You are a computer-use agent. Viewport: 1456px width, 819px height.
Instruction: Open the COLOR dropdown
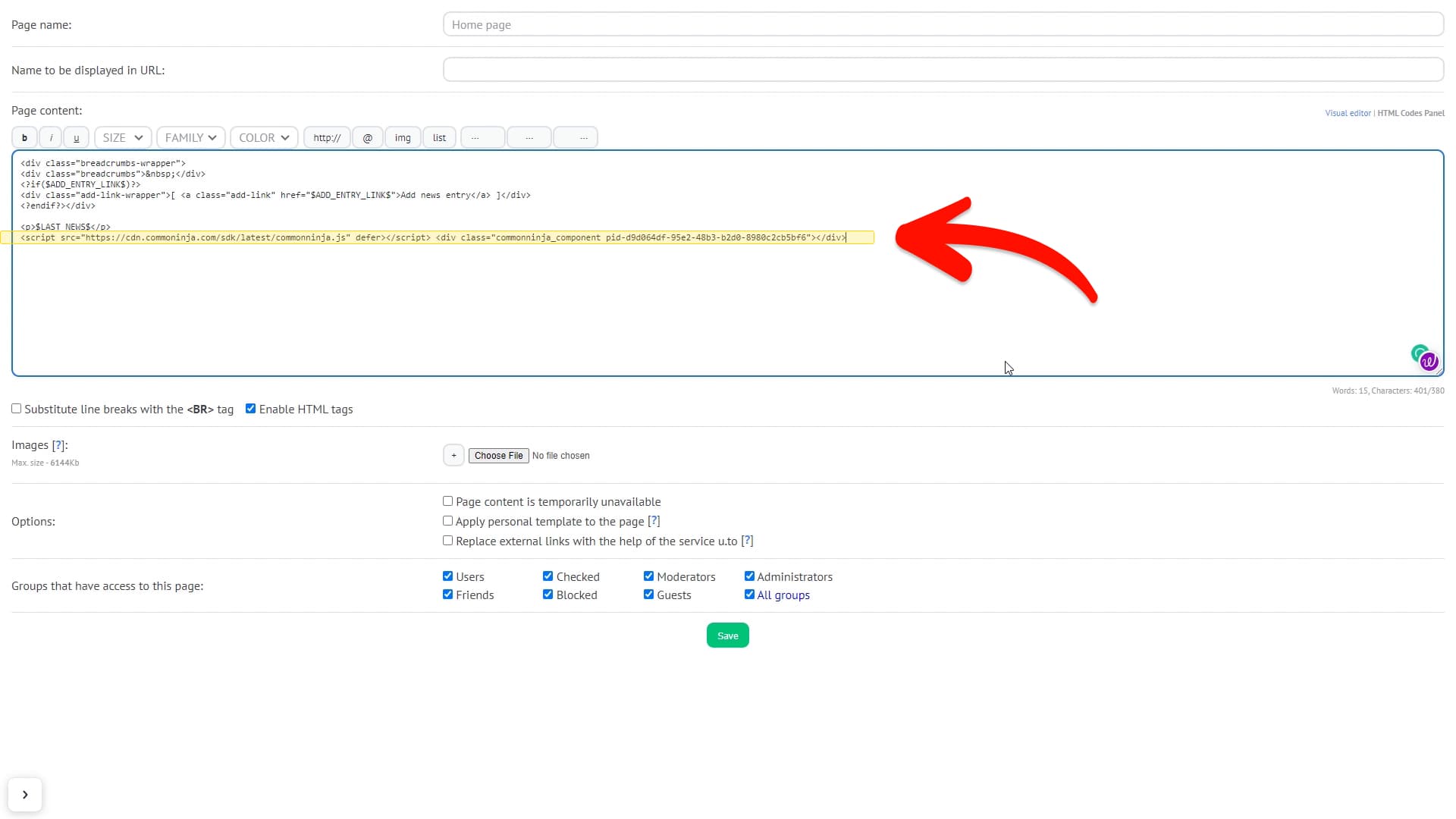coord(264,138)
